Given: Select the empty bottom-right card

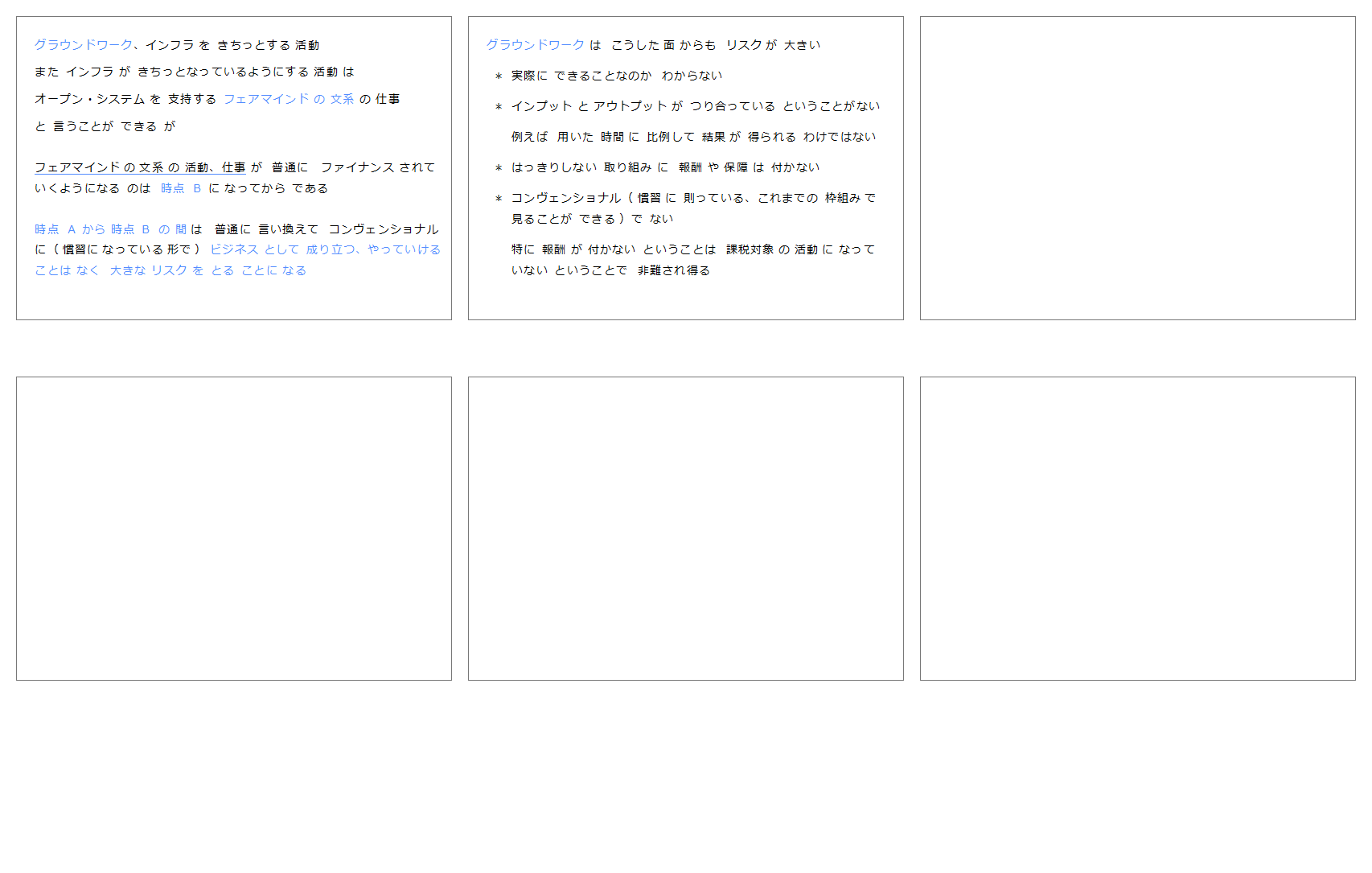Looking at the screenshot, I should point(1137,529).
